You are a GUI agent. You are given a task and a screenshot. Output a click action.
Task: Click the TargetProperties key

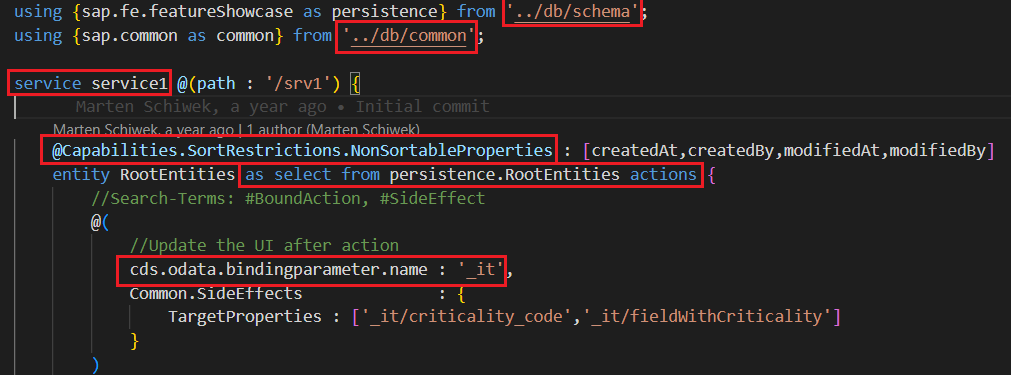245,316
